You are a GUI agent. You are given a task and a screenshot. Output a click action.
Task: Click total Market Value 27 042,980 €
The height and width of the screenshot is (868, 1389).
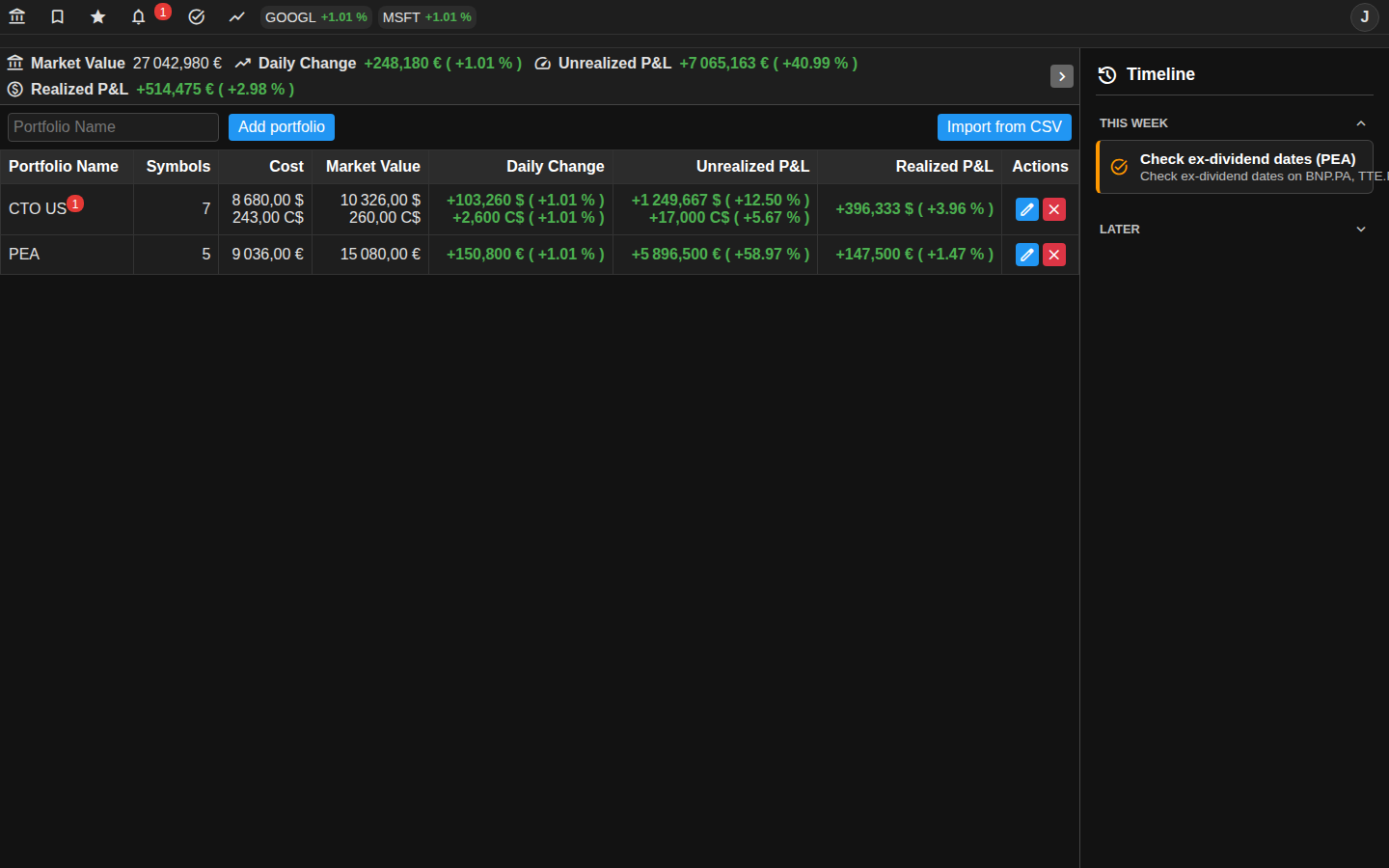(x=177, y=64)
